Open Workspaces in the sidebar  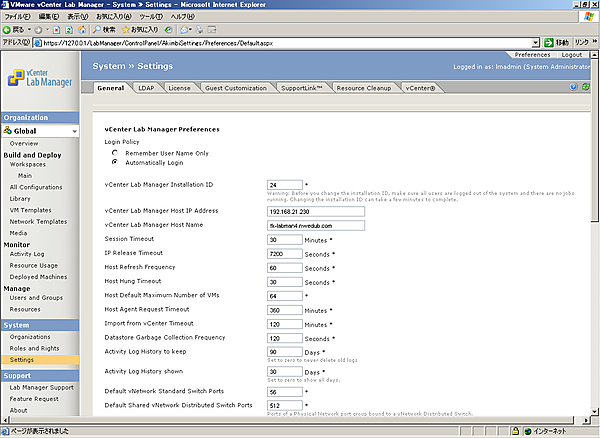[x=28, y=164]
